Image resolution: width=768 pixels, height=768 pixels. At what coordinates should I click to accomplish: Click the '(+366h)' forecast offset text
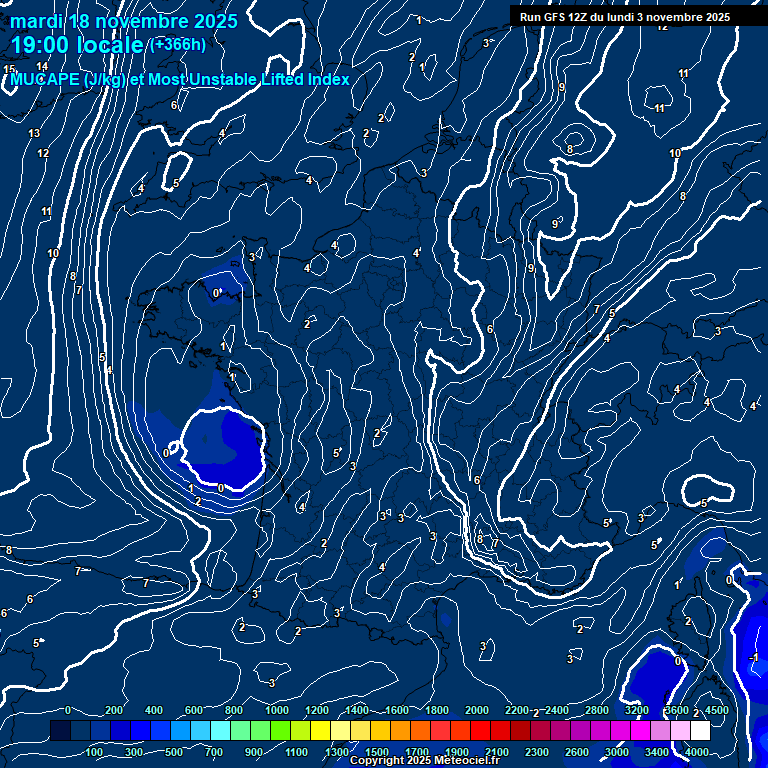(x=178, y=45)
